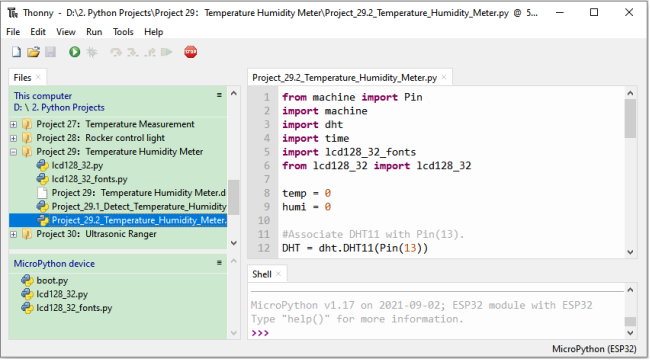The width and height of the screenshot is (650, 360).
Task: Click up arrow of editor scrollbar
Action: (x=631, y=93)
